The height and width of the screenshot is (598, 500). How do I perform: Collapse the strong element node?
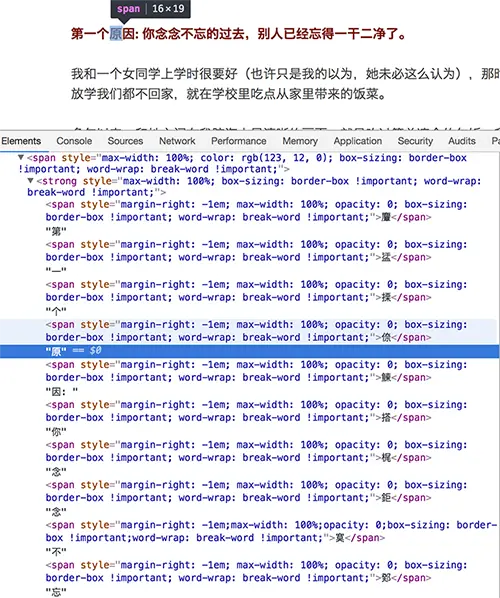pos(31,181)
